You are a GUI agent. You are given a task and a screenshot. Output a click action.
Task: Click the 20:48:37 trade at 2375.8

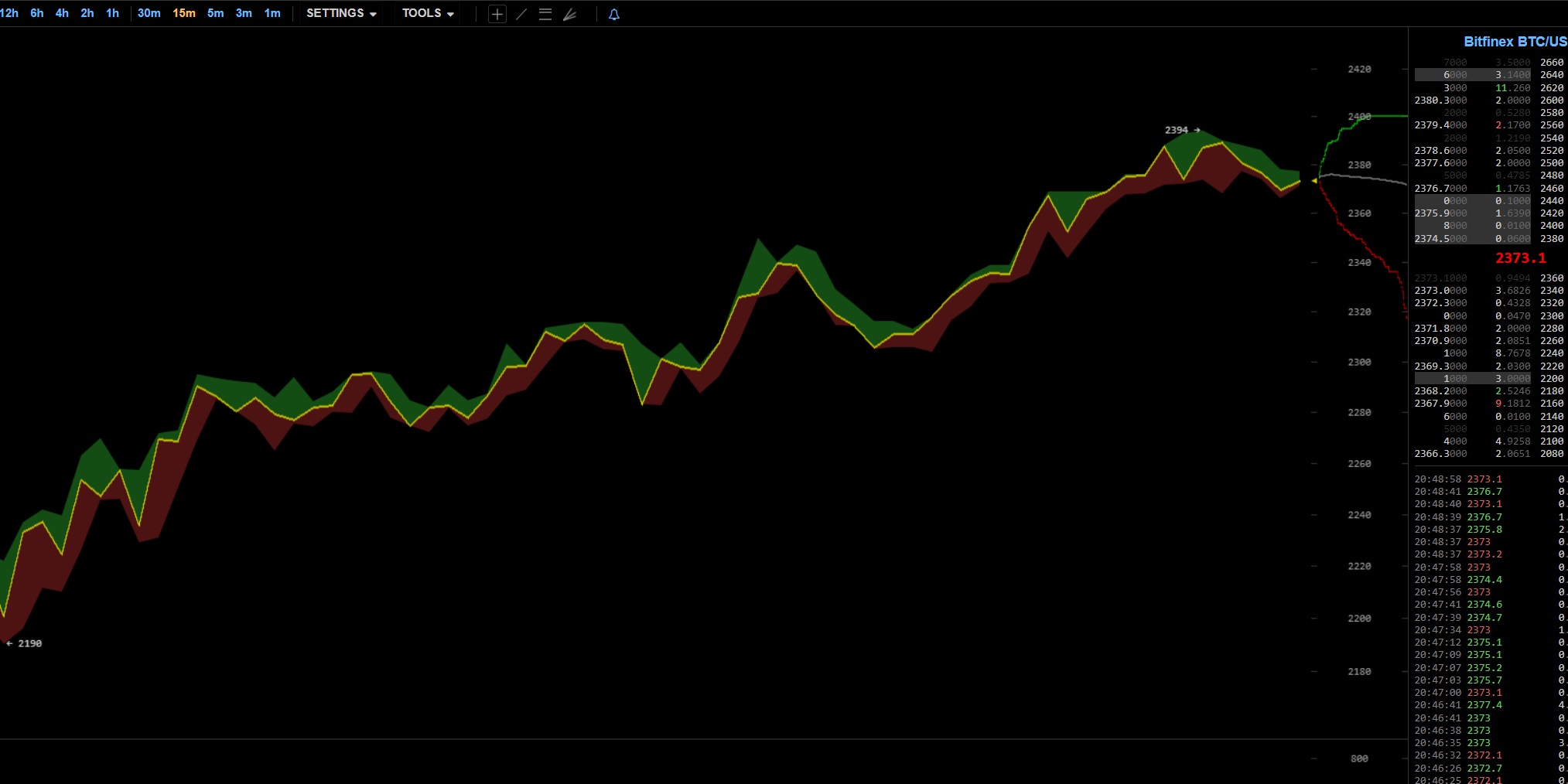pyautogui.click(x=1491, y=530)
